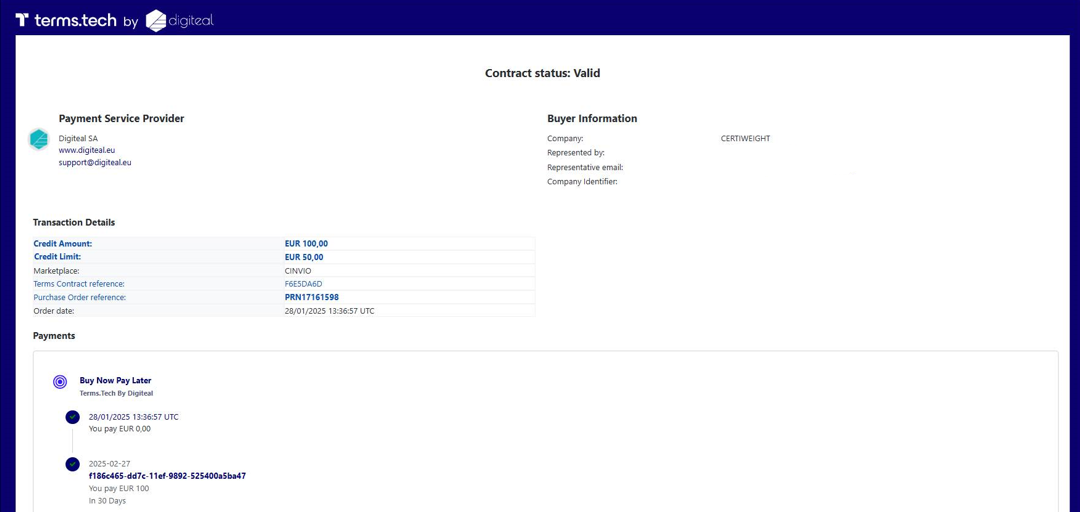Click Purchase Order reference PRN17161598
Image resolution: width=1080 pixels, height=512 pixels.
[x=311, y=297]
